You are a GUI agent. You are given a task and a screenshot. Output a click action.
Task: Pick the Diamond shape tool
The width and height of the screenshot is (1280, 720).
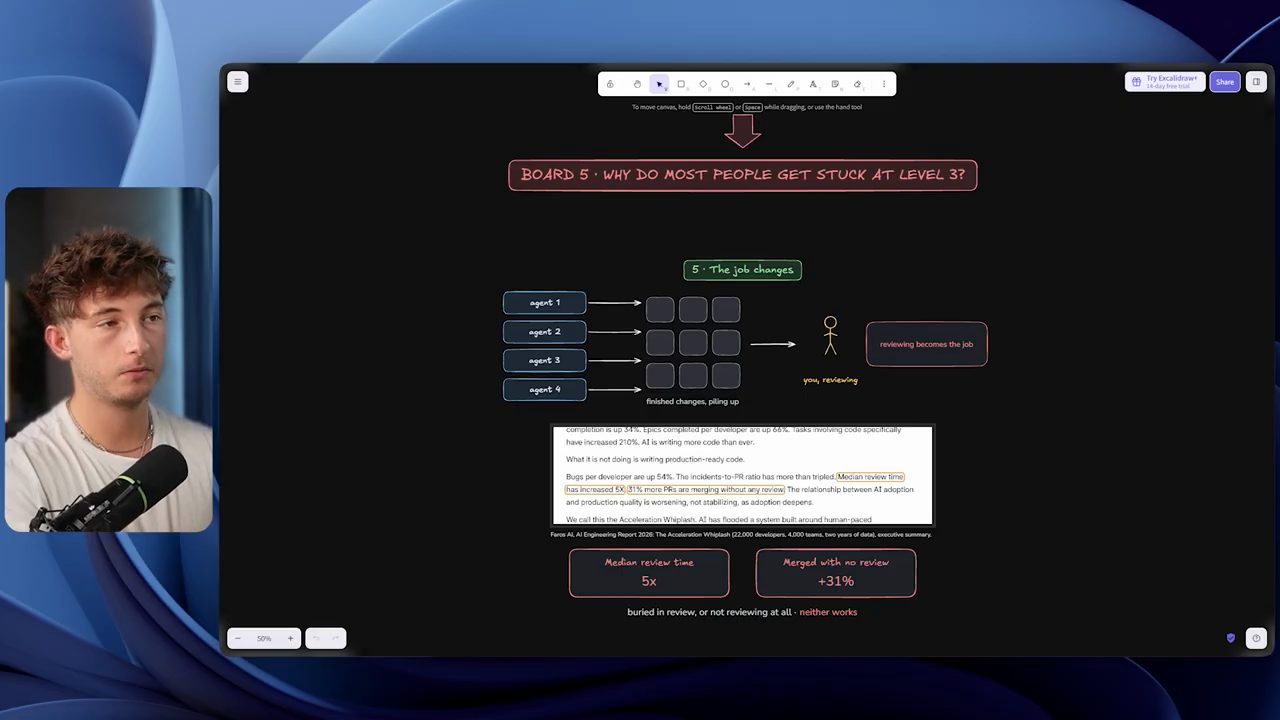703,84
